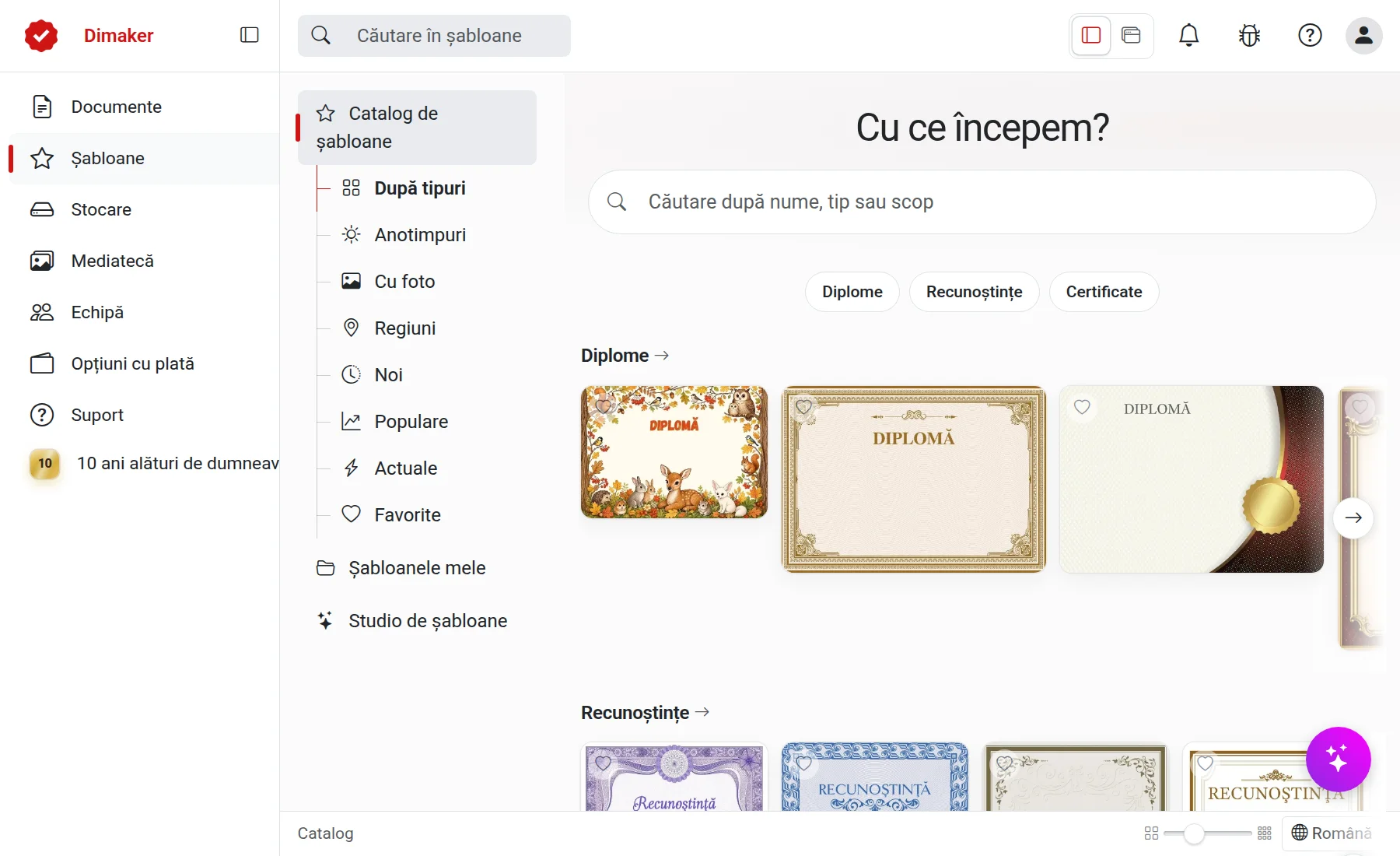1400x856 pixels.
Task: Collapse the left sidebar panel icon
Action: (250, 35)
